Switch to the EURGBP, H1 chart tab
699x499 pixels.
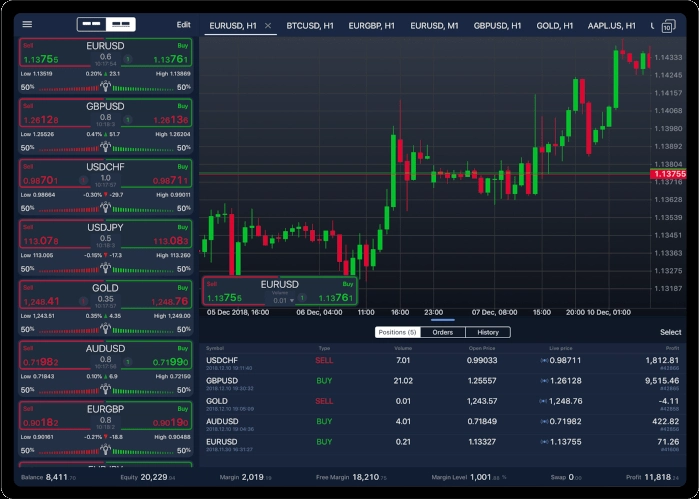(x=371, y=26)
